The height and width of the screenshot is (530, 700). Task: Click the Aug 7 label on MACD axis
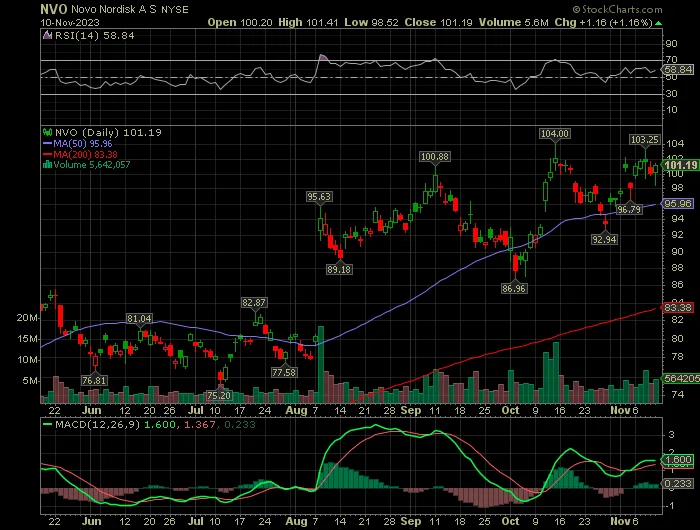click(x=302, y=521)
